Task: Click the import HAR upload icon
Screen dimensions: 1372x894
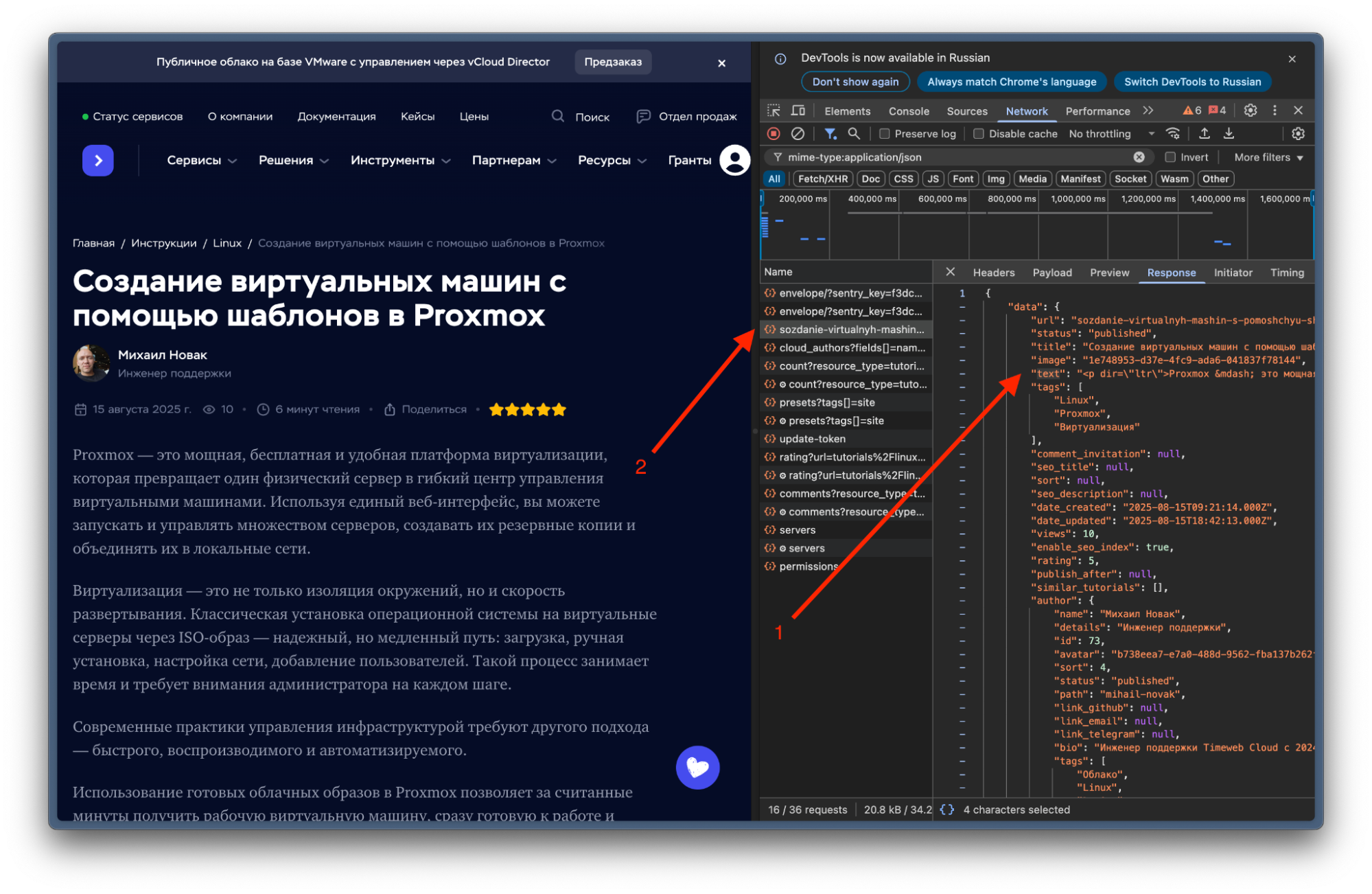Action: 1205,134
